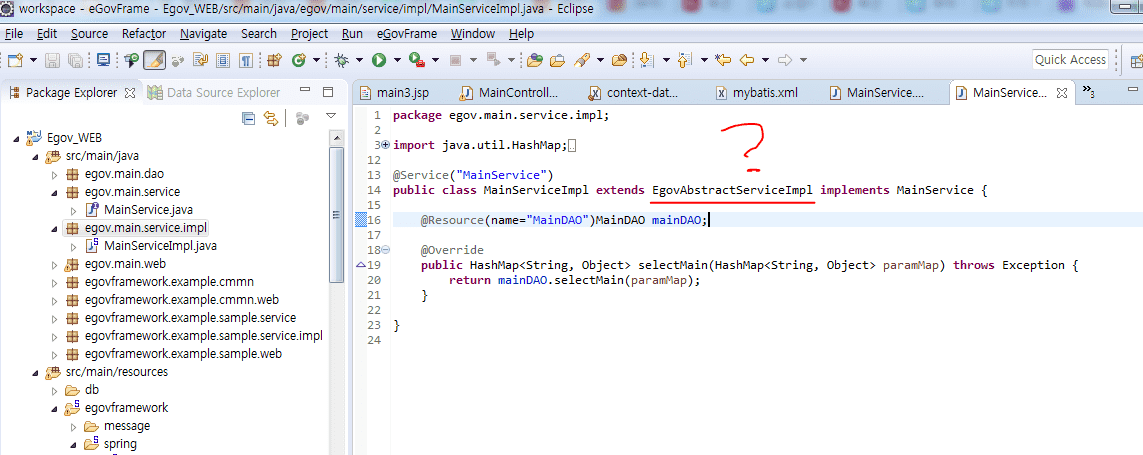Close the Package Explorer tab
This screenshot has width=1143, height=455.
130,93
